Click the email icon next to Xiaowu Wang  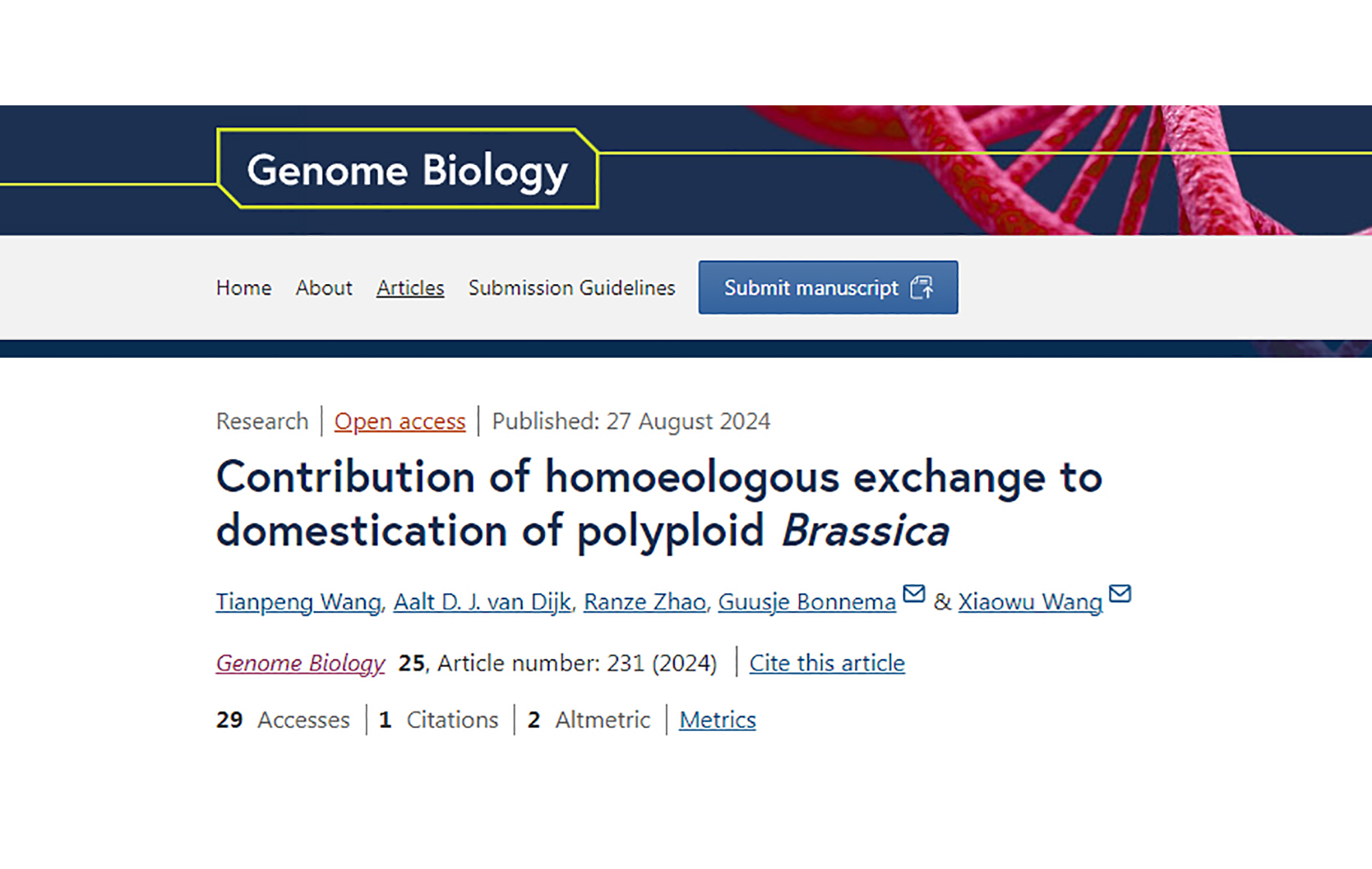pos(1120,594)
